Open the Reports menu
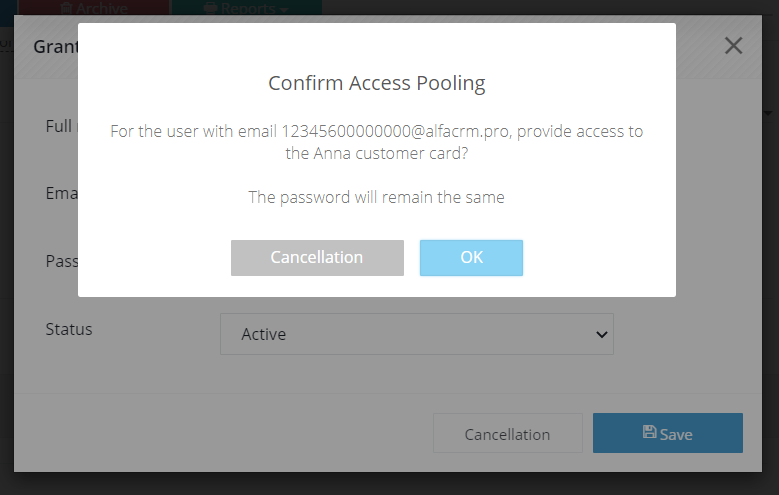This screenshot has width=779, height=495. [x=247, y=7]
